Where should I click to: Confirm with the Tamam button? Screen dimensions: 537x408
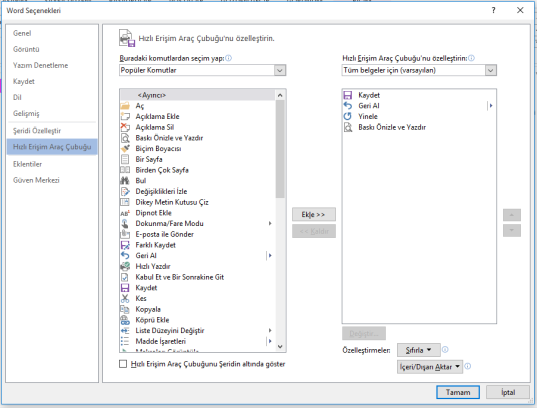458,392
